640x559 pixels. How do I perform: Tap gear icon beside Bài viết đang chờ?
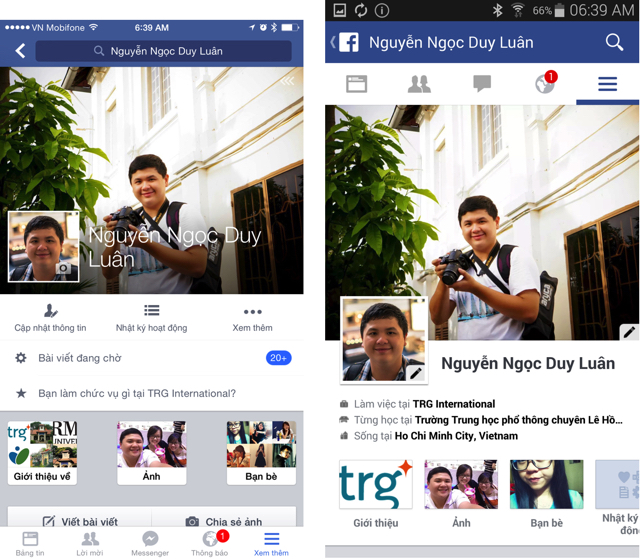(x=21, y=358)
